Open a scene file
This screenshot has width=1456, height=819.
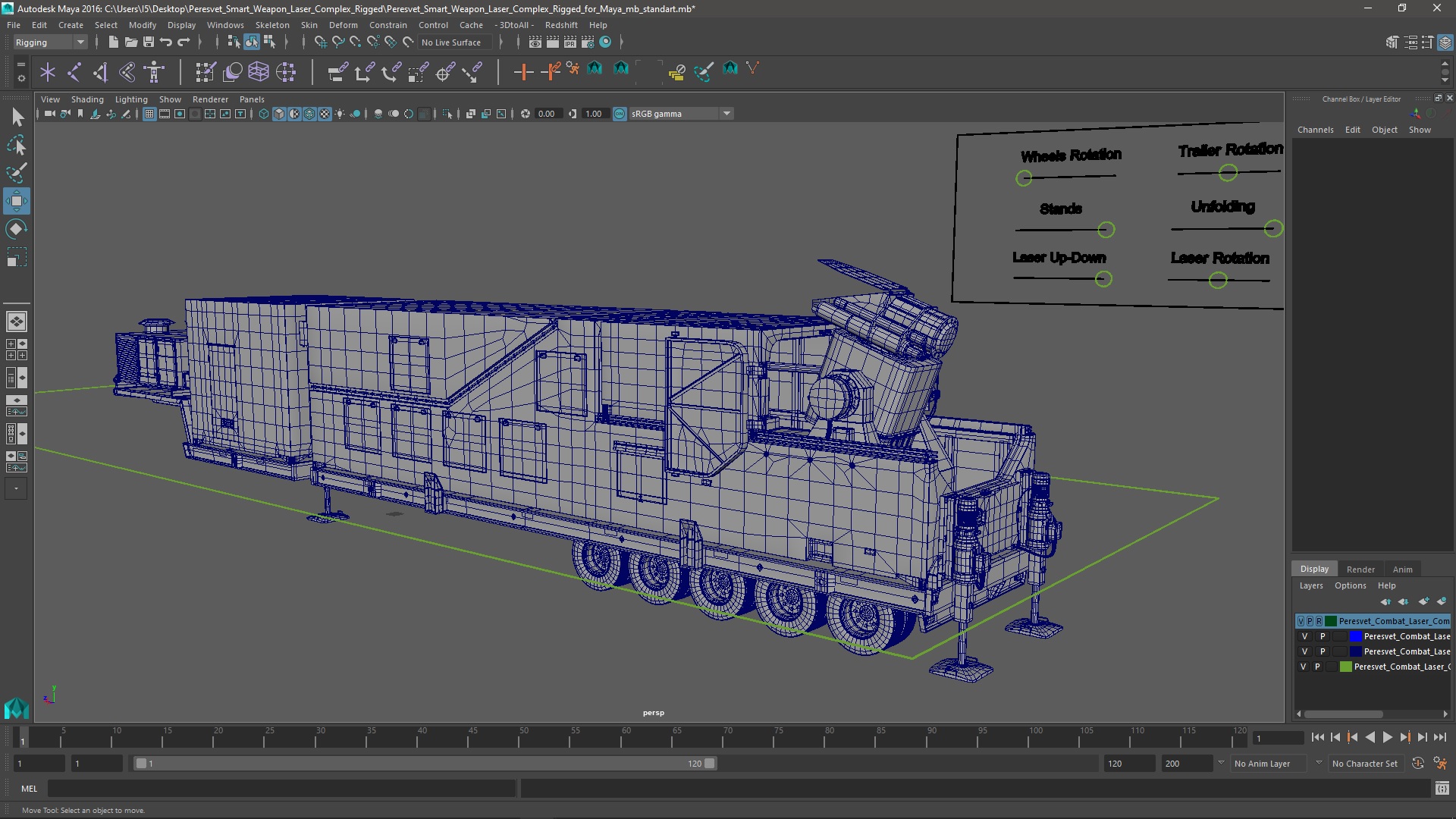pos(131,42)
